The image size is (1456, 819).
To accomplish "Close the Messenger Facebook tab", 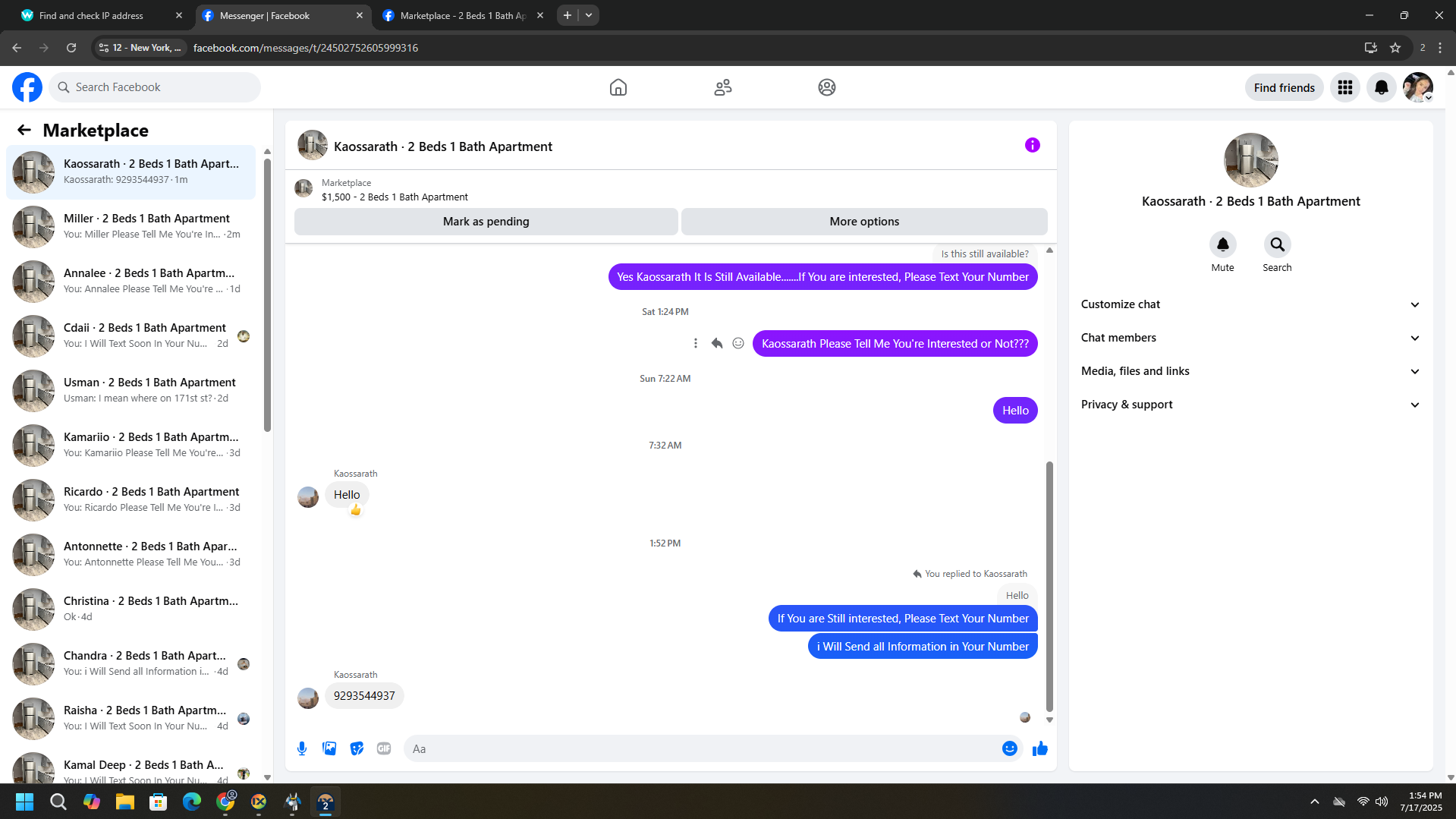I will tap(360, 15).
